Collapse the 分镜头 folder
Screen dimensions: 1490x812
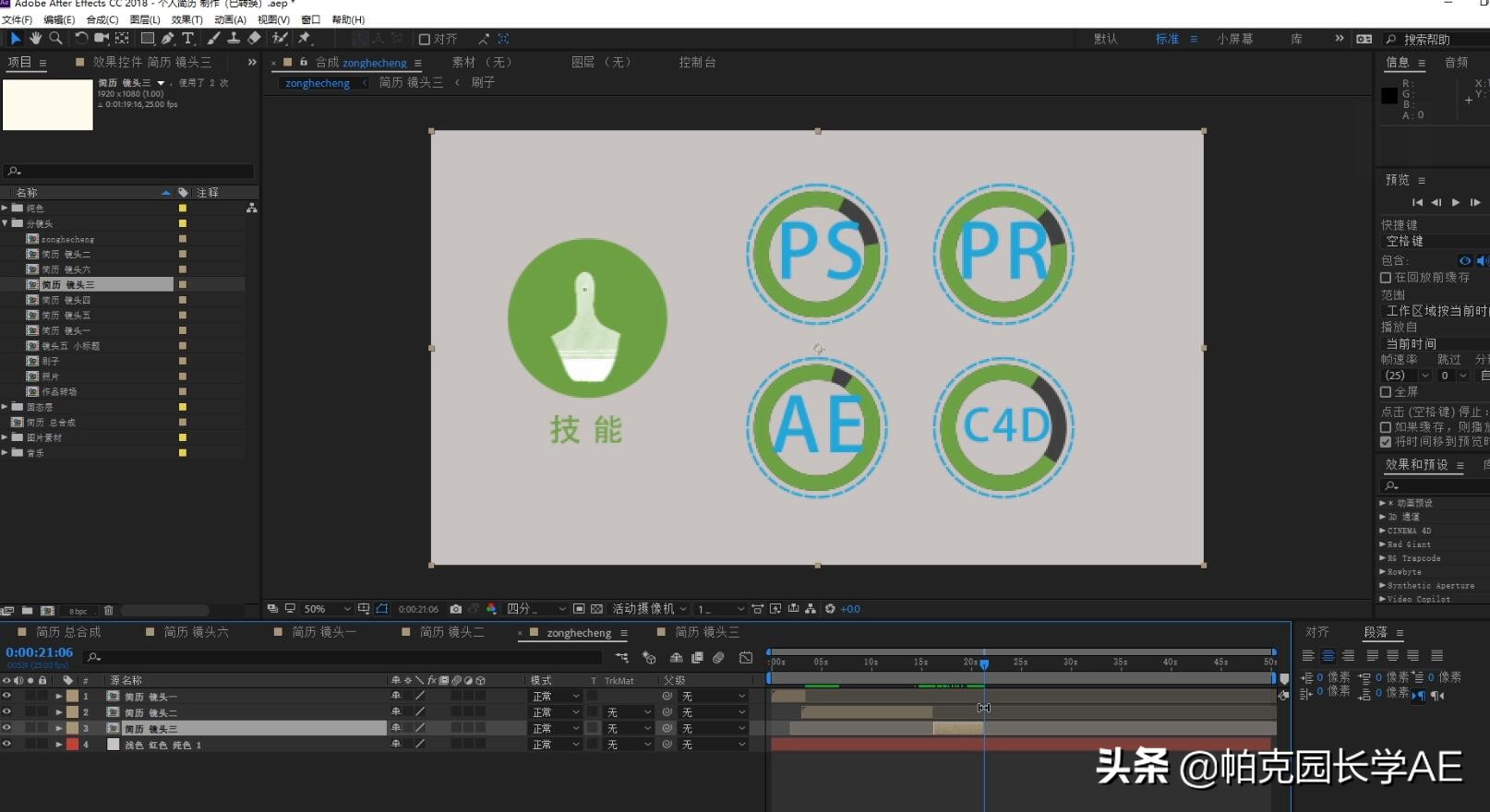pos(5,223)
